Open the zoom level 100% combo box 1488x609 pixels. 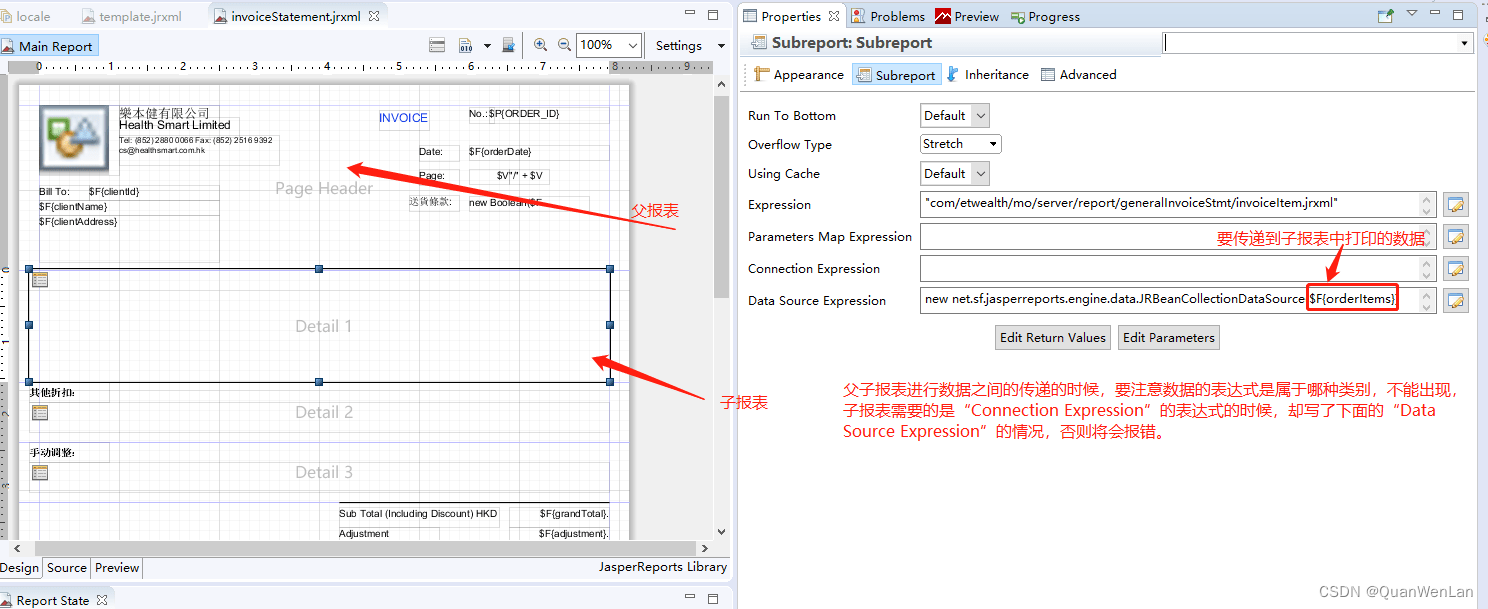coord(608,45)
